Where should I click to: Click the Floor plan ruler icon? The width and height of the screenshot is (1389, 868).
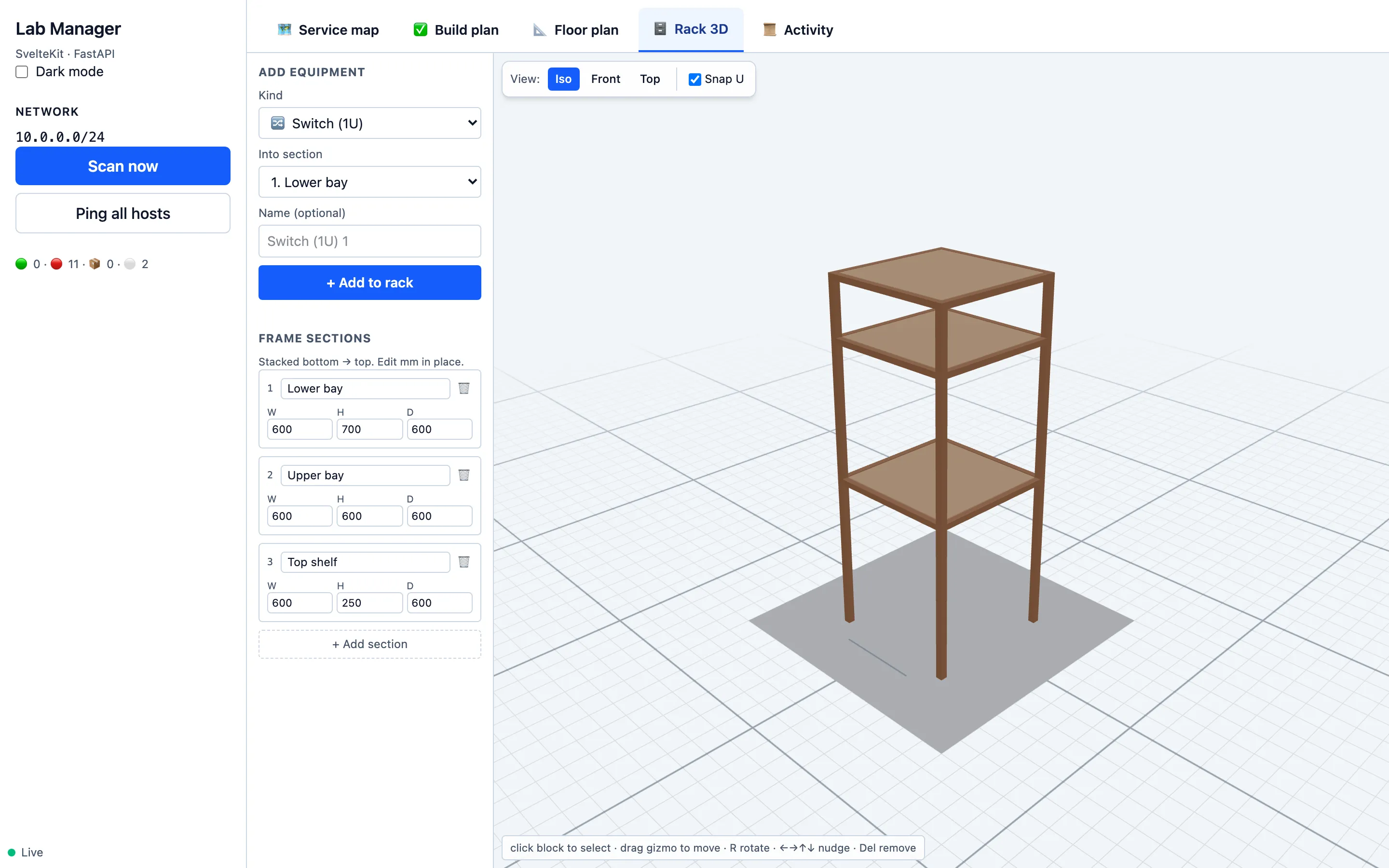coord(540,29)
